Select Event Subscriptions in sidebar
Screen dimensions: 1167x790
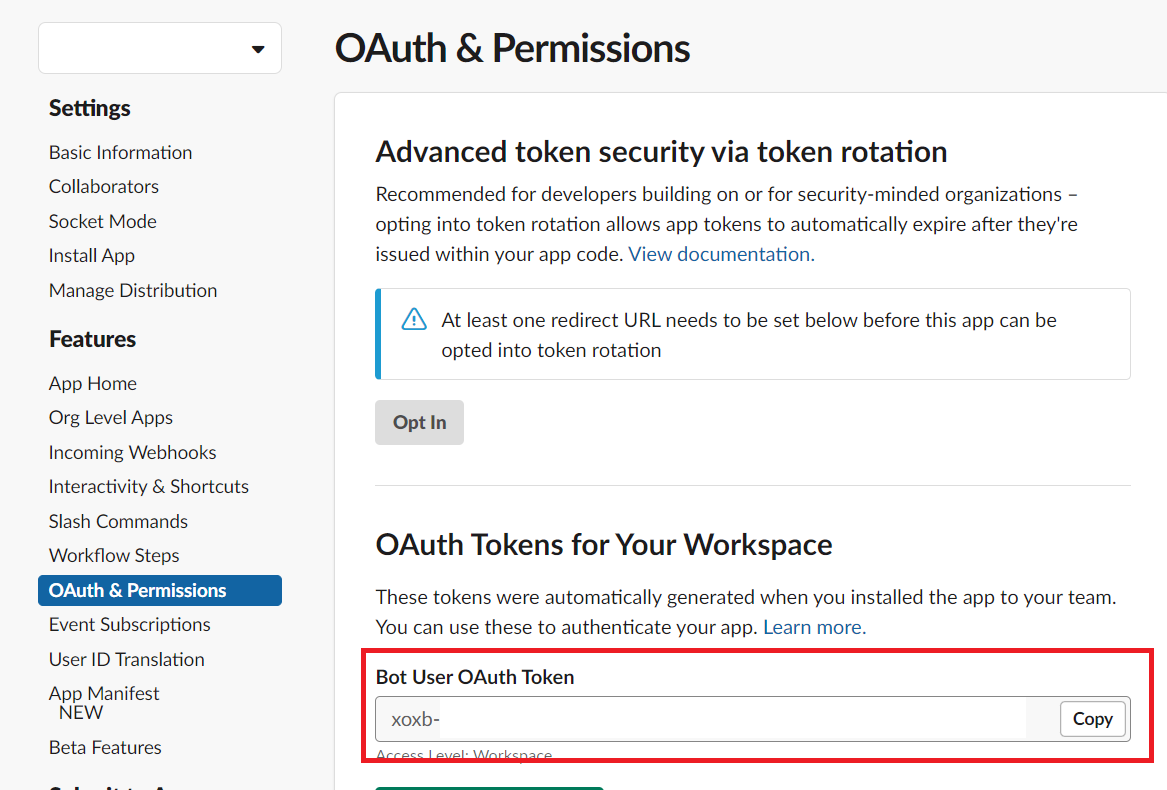pos(130,625)
